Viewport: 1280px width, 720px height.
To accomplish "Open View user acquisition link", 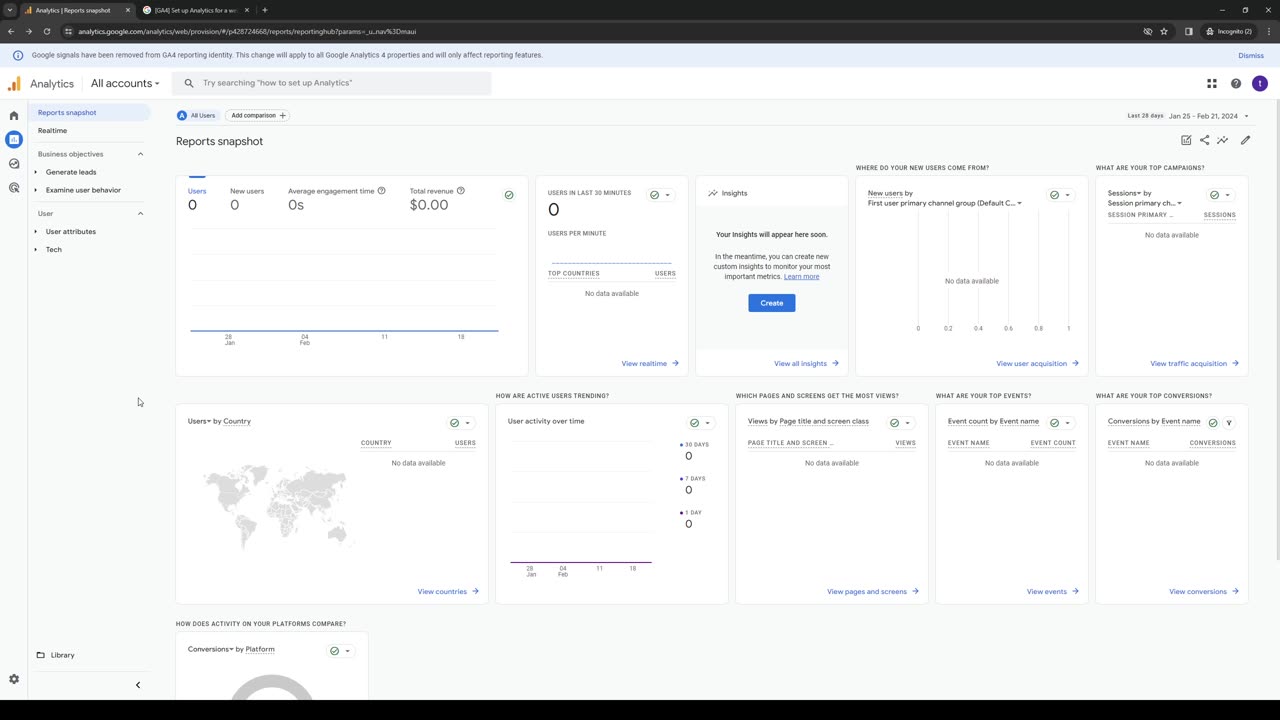I will click(1038, 364).
